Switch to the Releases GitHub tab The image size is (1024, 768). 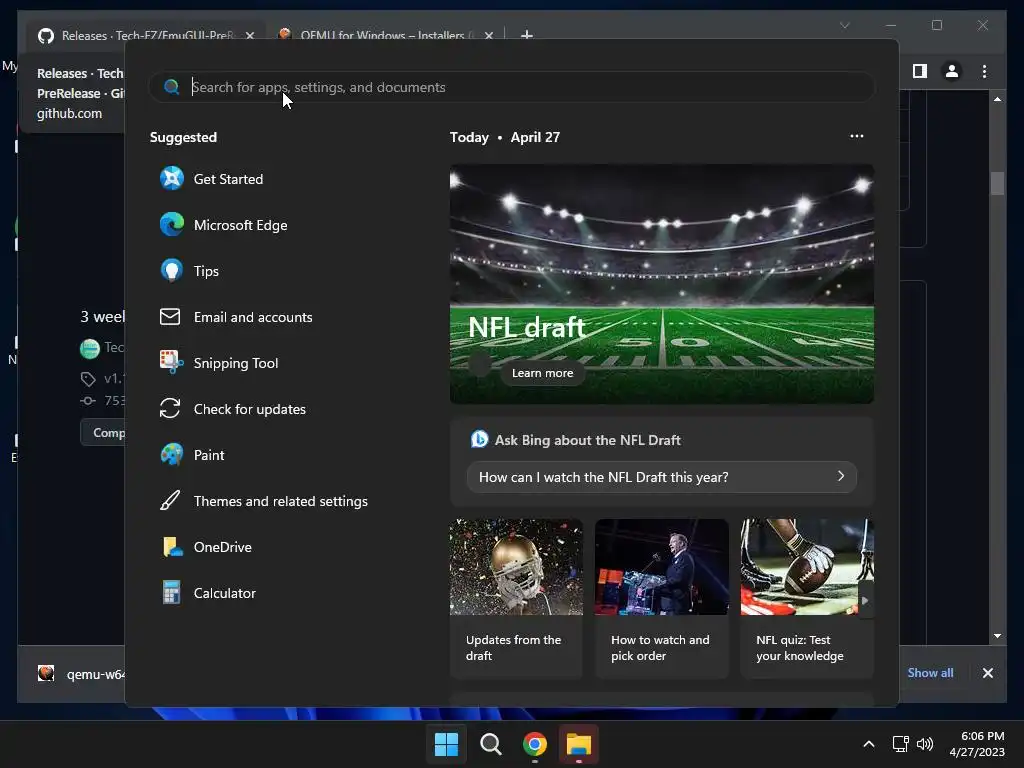pos(147,35)
